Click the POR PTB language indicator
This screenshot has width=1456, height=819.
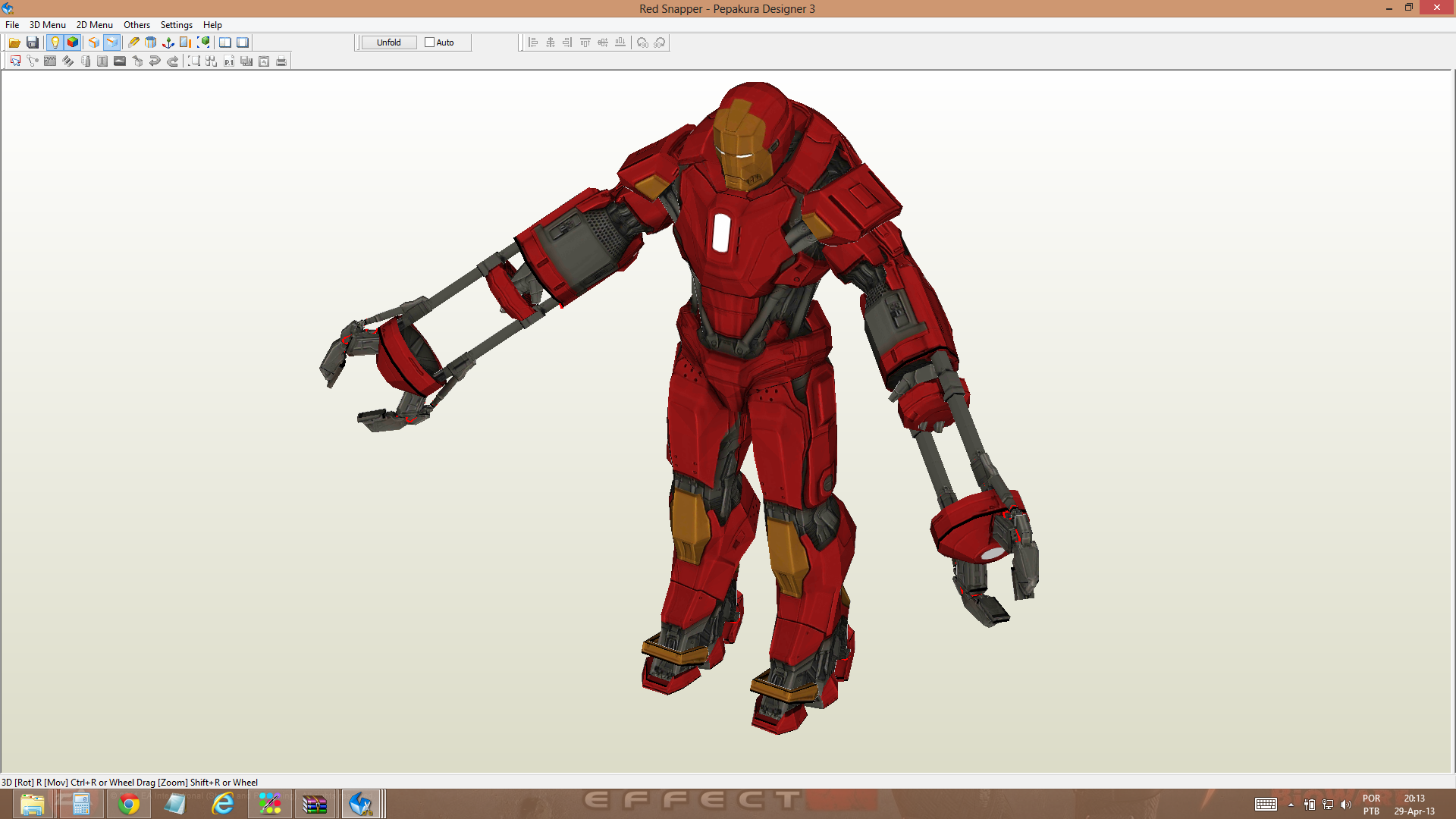click(1371, 805)
